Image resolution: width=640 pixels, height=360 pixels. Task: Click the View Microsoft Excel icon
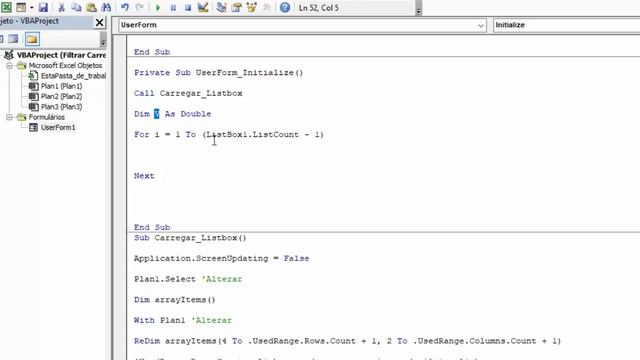pyautogui.click(x=6, y=7)
